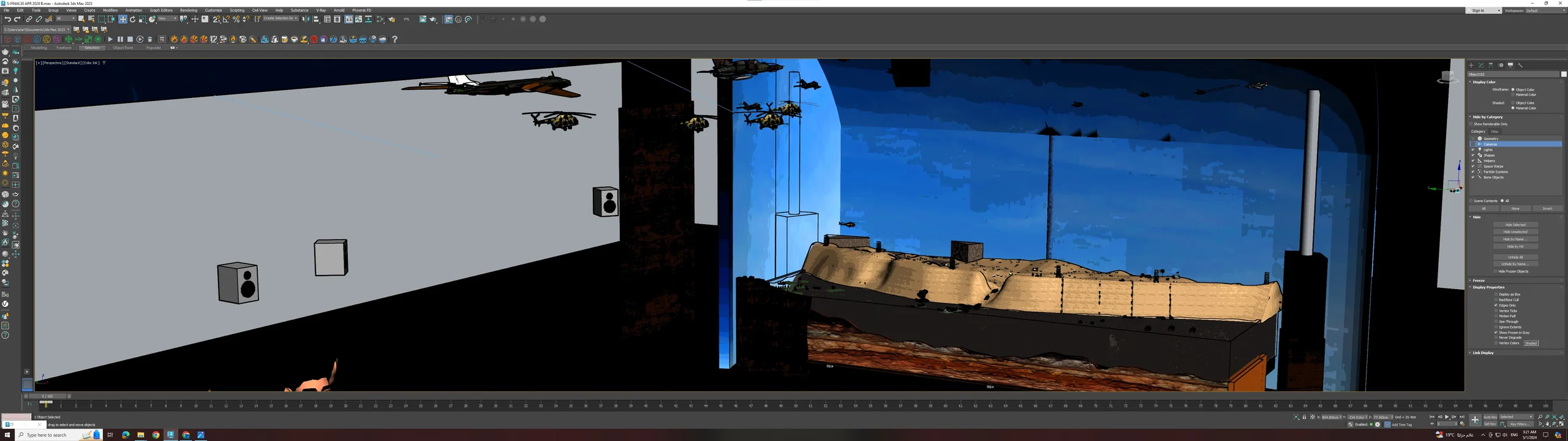Click the Hide Selected button

[1515, 225]
